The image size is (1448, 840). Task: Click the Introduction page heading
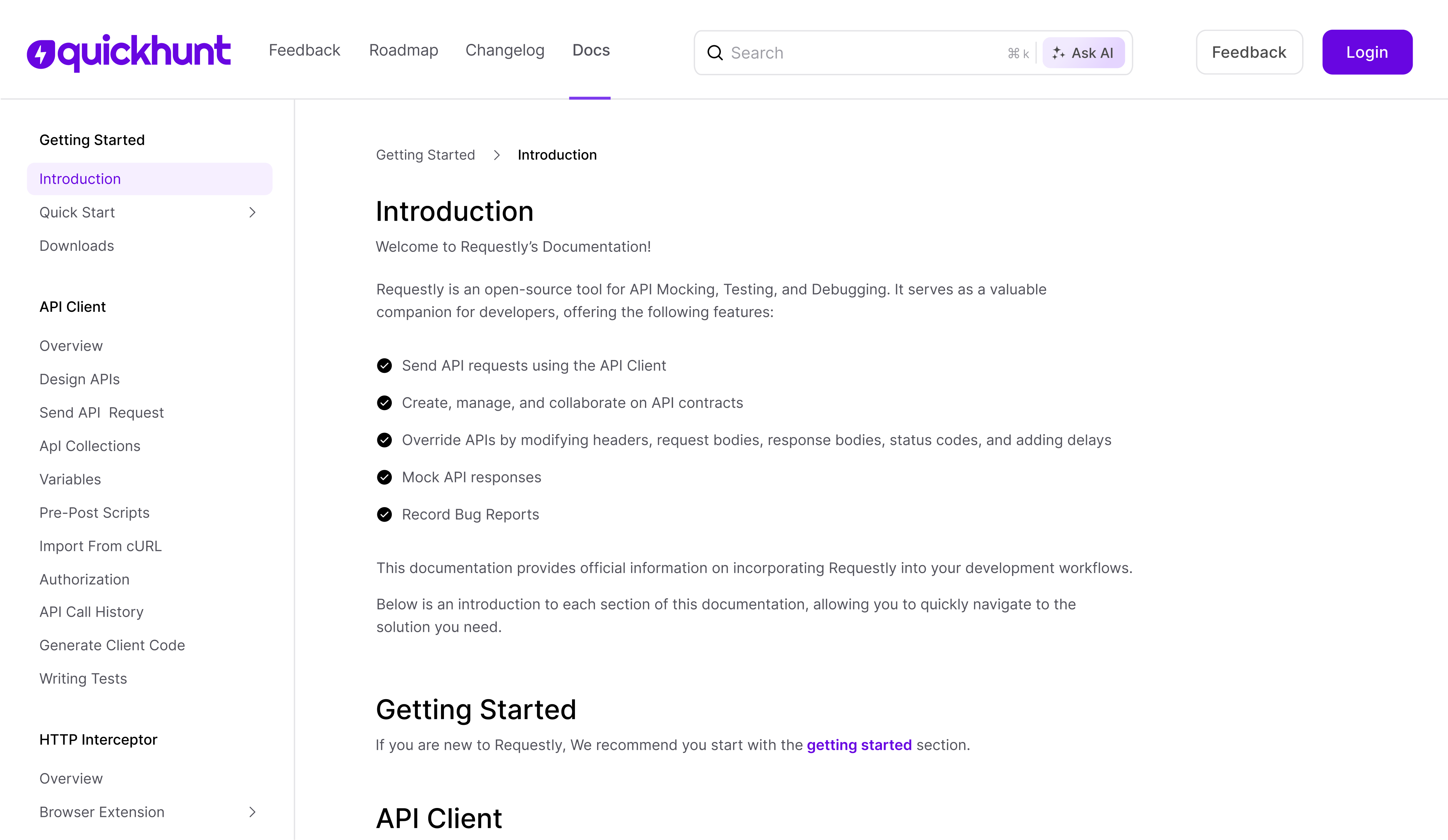pyautogui.click(x=455, y=212)
